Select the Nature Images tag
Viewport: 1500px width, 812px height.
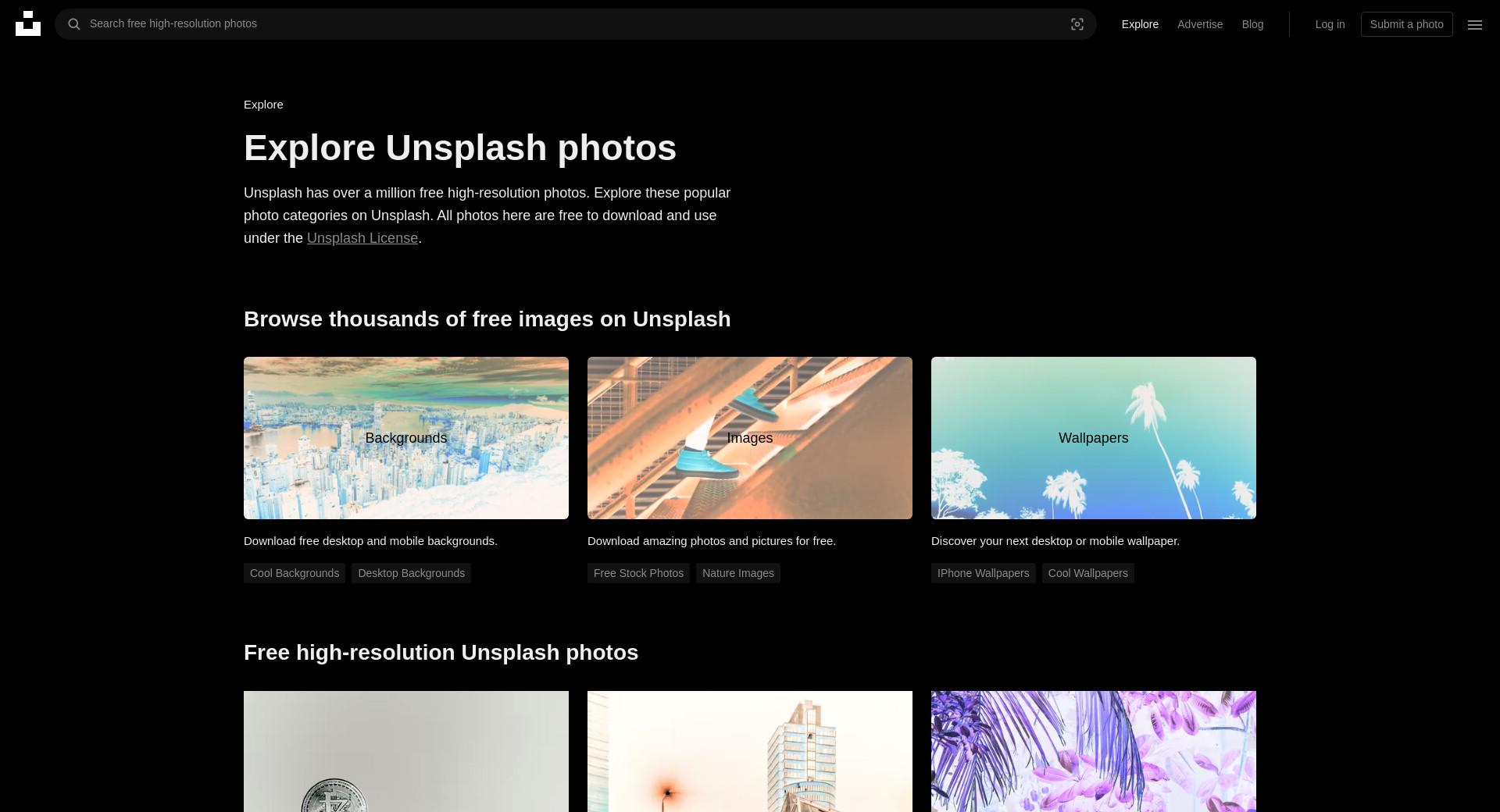pos(738,573)
